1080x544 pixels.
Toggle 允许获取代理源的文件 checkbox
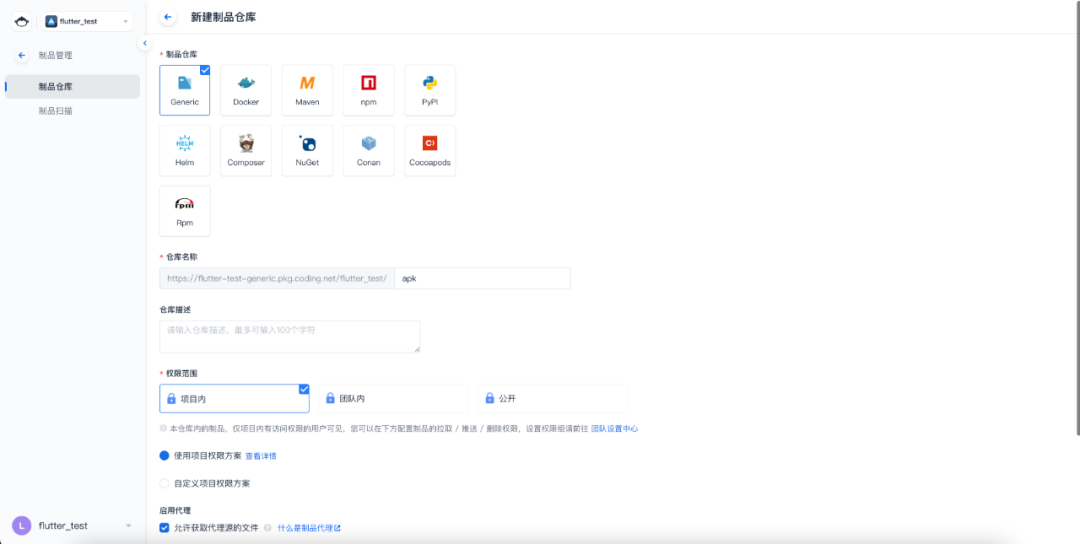164,528
